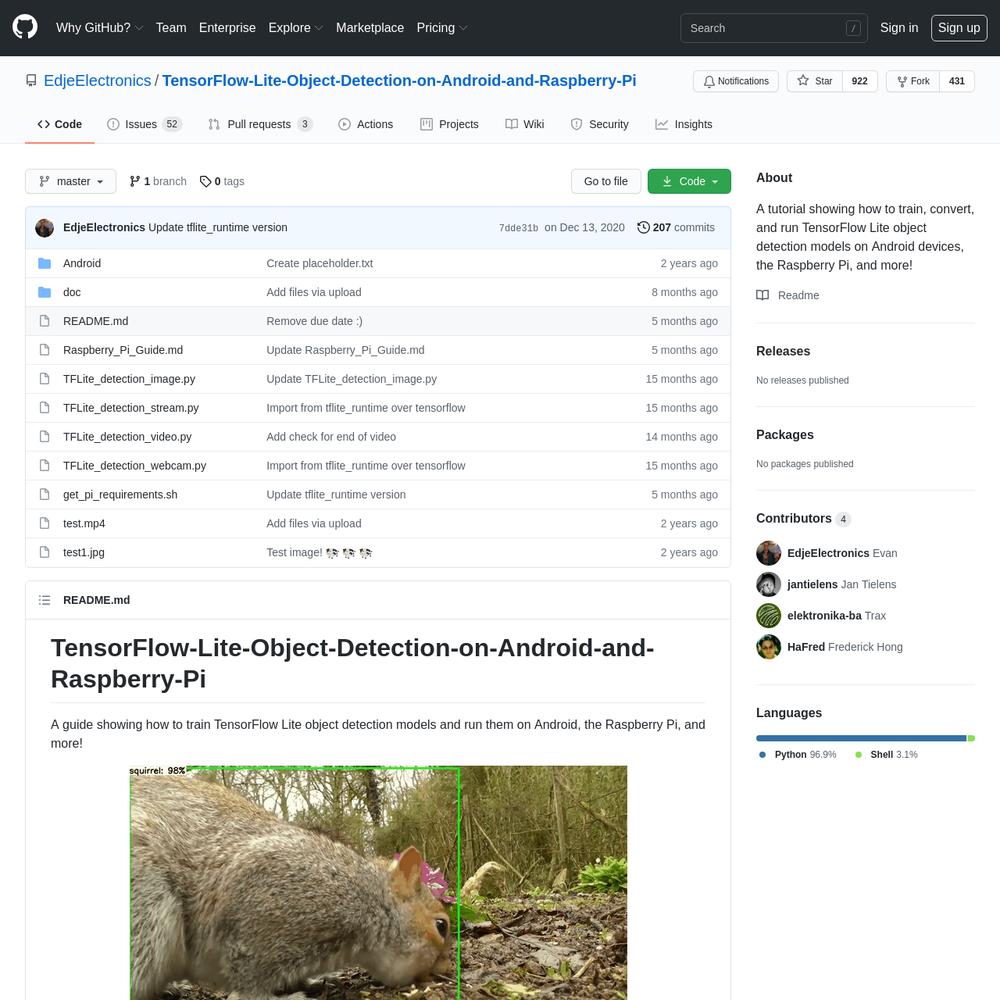
Task: Click the GitHub octocat logo
Action: click(25, 27)
